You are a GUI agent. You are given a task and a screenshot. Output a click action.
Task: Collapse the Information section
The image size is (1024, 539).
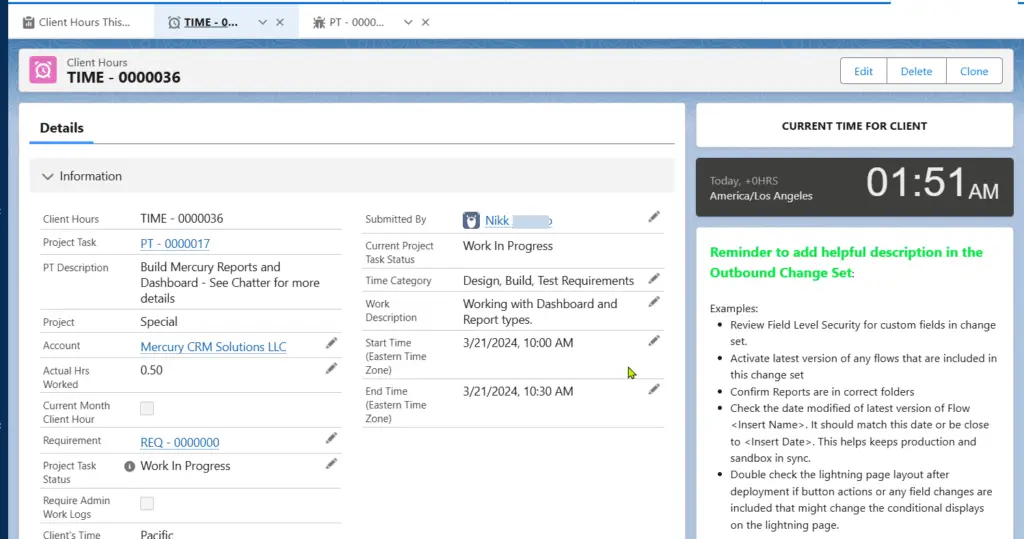[47, 177]
